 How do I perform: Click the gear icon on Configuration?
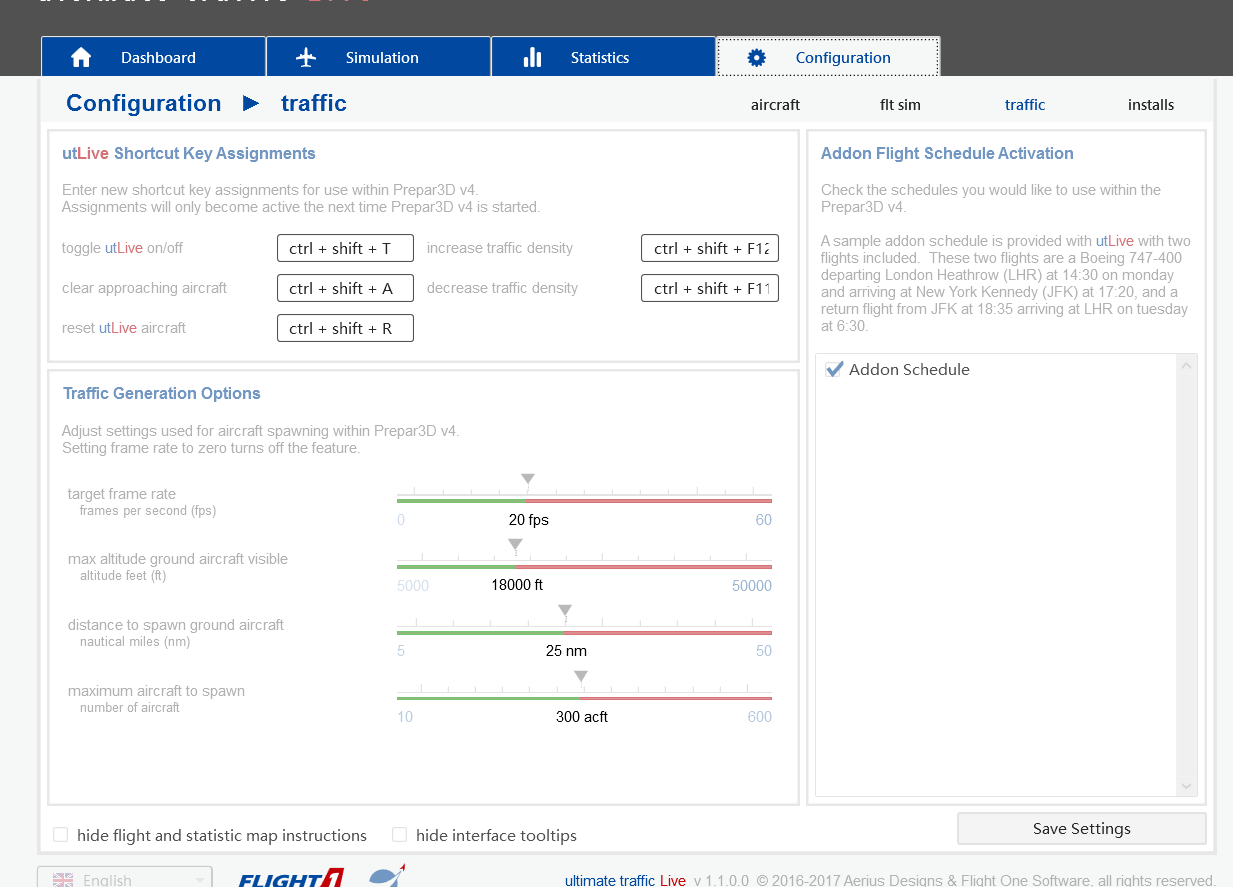pyautogui.click(x=757, y=57)
